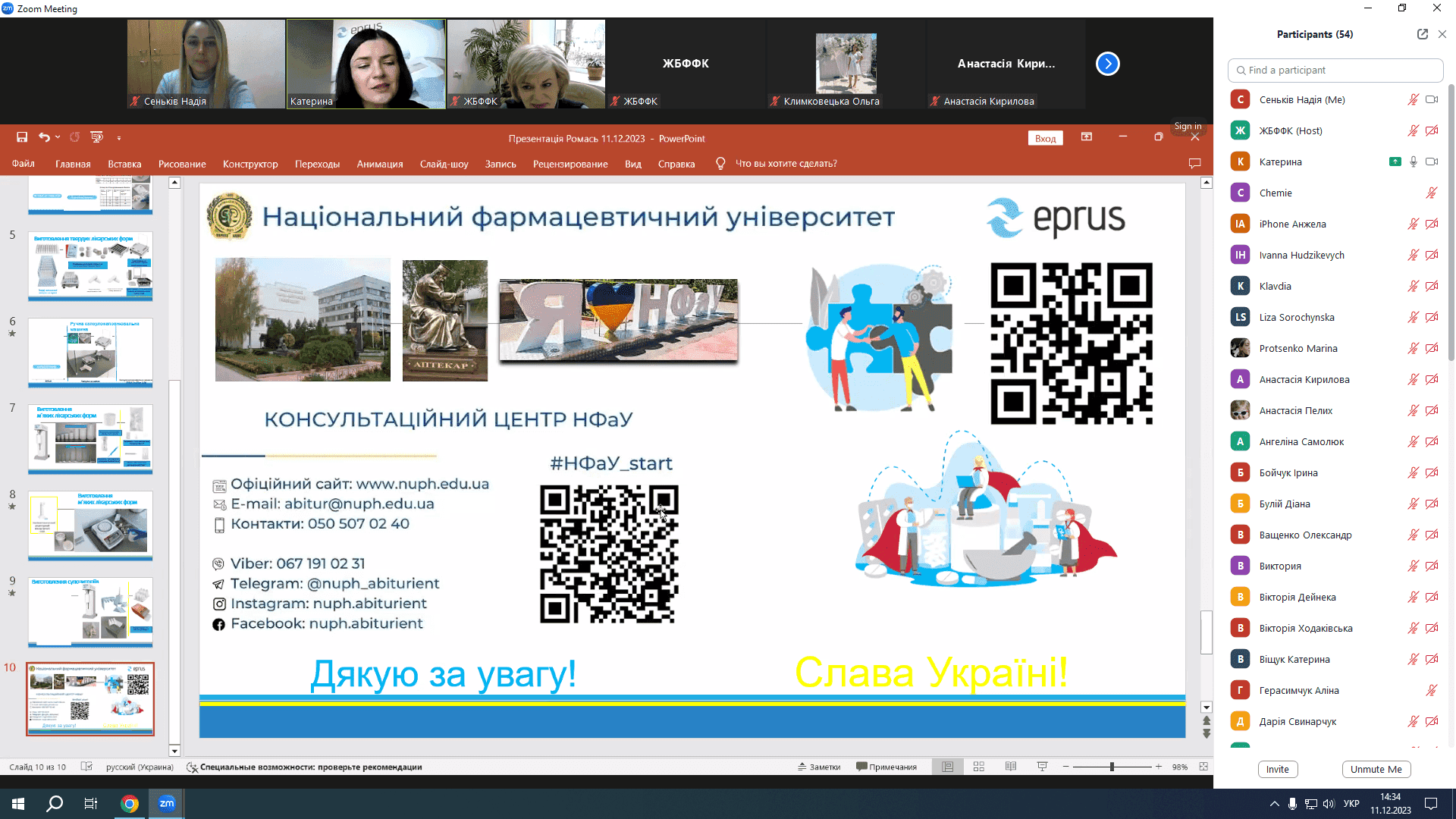Select slide 9 thumbnail
This screenshot has height=819, width=1456.
tap(90, 612)
